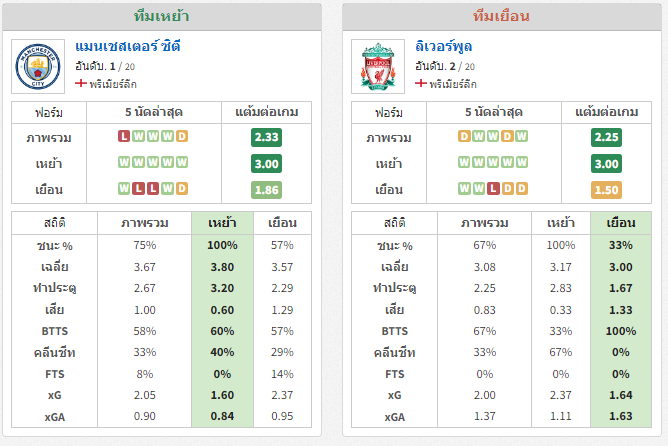Click England flag beside Manchester City league
Screen dimensions: 668x446
pos(81,83)
